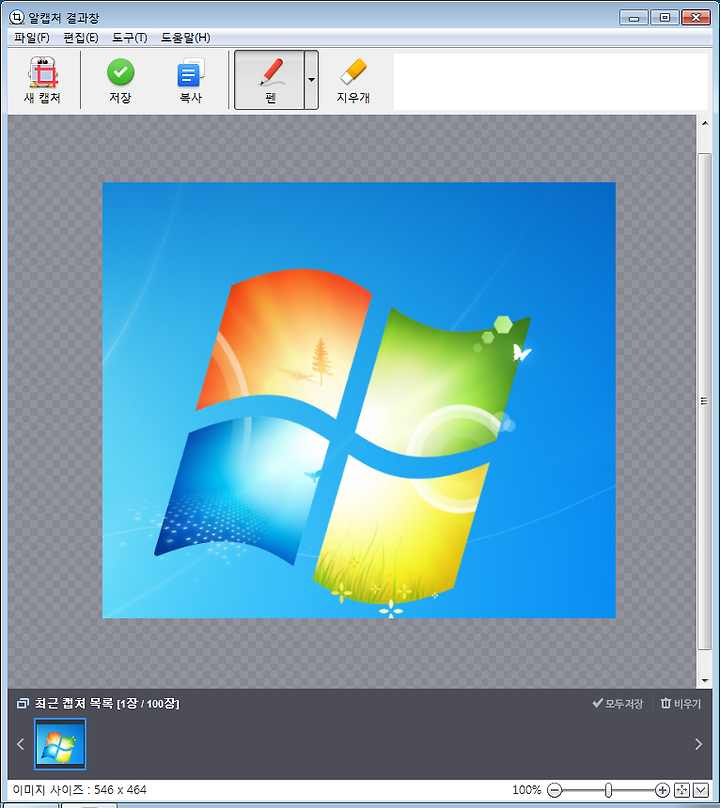Copy the image using the 복사 icon
The image size is (720, 808).
coord(190,80)
